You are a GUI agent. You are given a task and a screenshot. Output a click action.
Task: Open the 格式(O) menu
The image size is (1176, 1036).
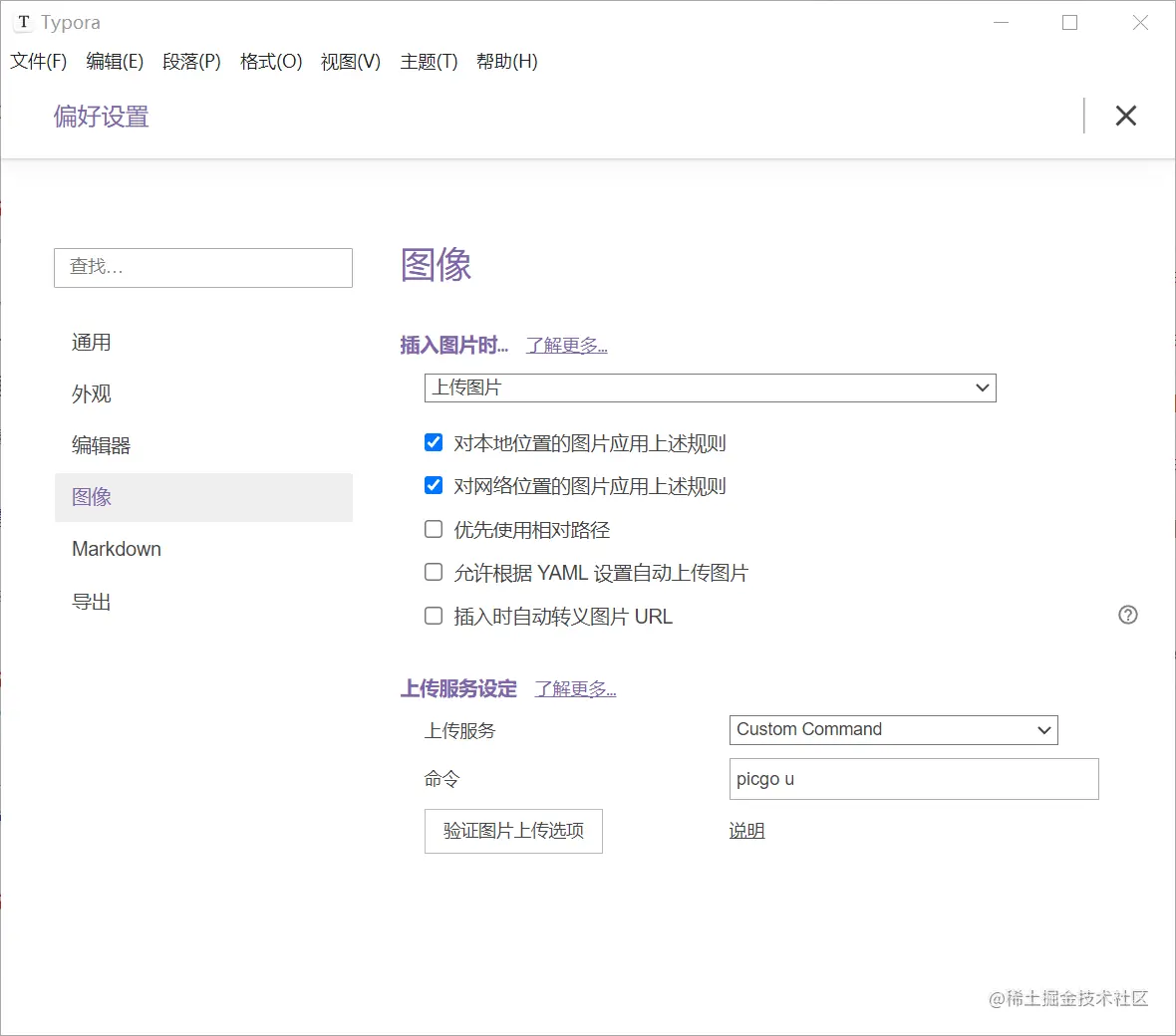click(x=271, y=62)
